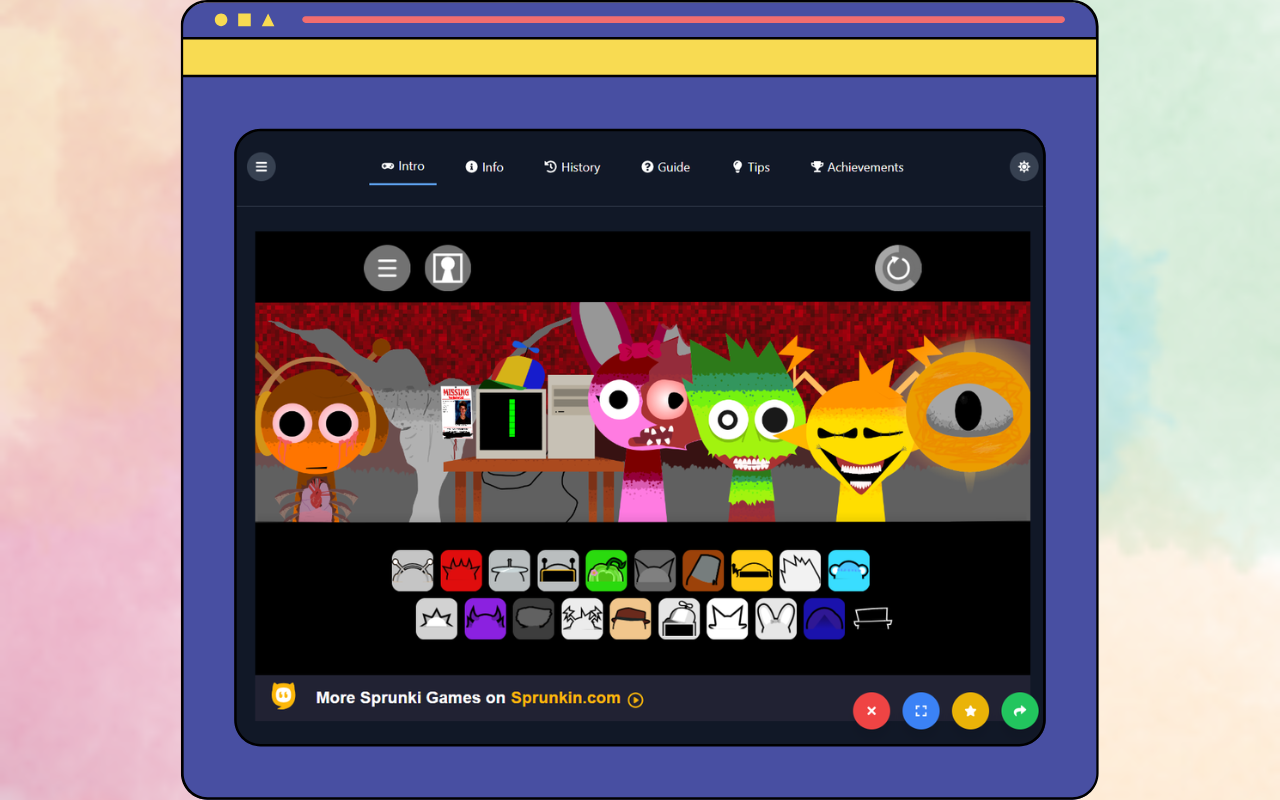Select the green pumpkin-hat character icon
This screenshot has width=1280, height=800.
pyautogui.click(x=606, y=571)
